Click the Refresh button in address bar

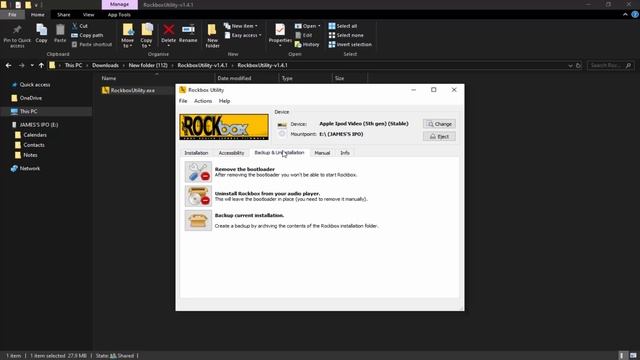(578, 65)
